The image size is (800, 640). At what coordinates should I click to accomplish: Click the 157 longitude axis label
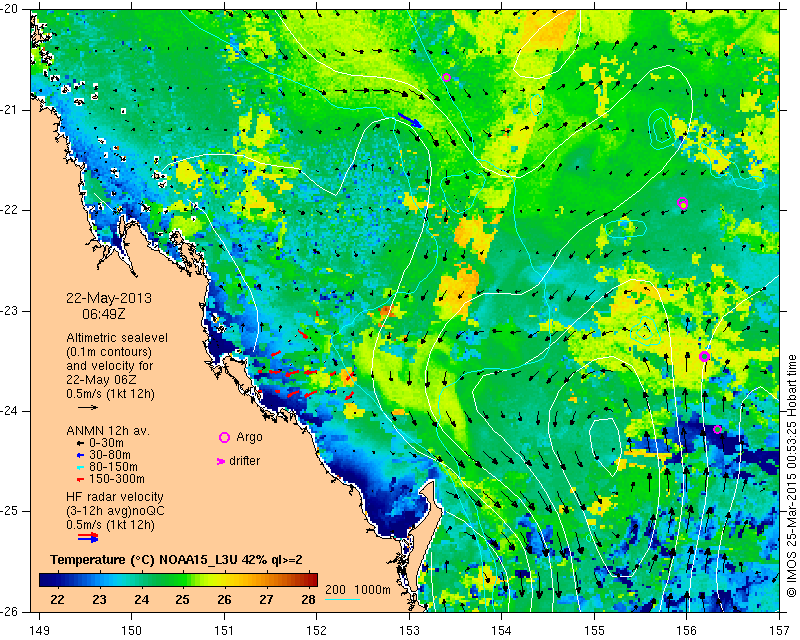780,631
